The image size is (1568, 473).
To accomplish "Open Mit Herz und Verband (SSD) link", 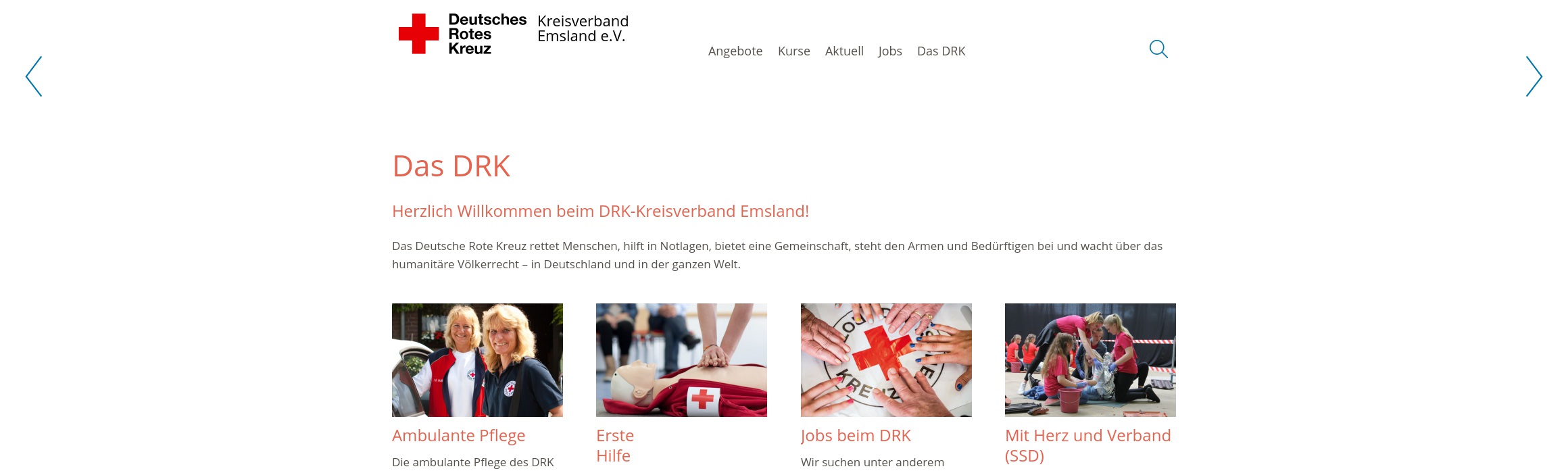I will [1088, 446].
